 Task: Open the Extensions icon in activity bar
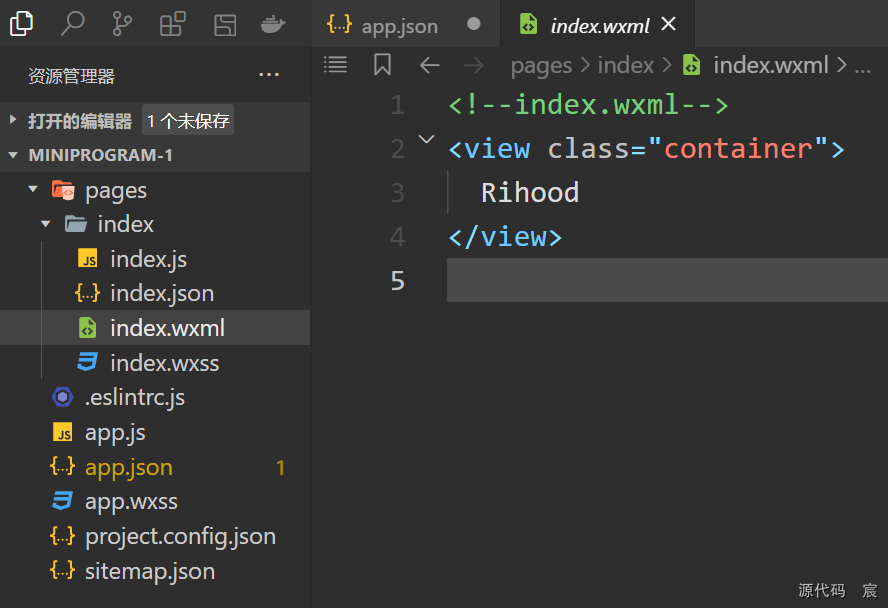point(173,24)
